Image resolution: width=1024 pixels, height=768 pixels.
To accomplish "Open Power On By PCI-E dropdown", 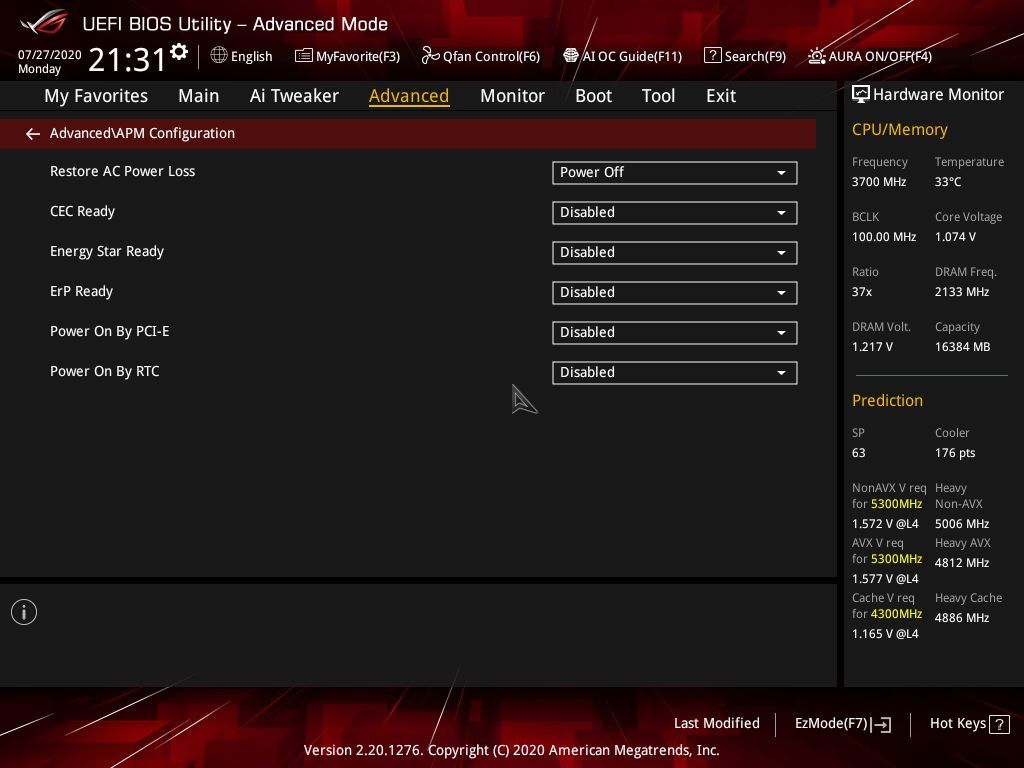I will pos(675,332).
